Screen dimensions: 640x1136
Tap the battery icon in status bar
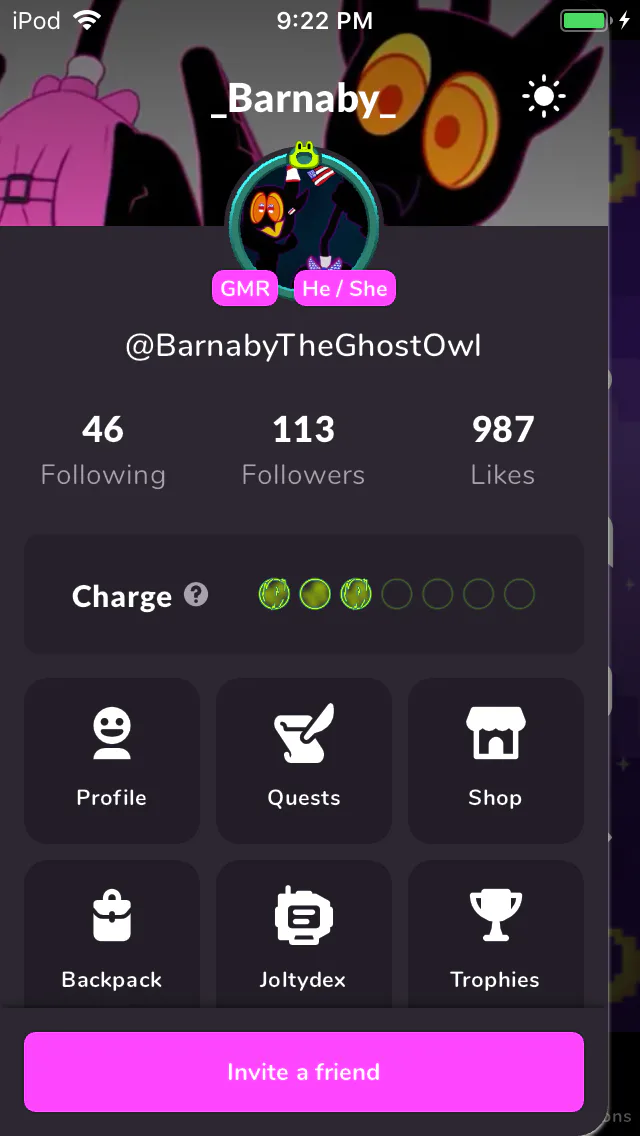pos(585,20)
